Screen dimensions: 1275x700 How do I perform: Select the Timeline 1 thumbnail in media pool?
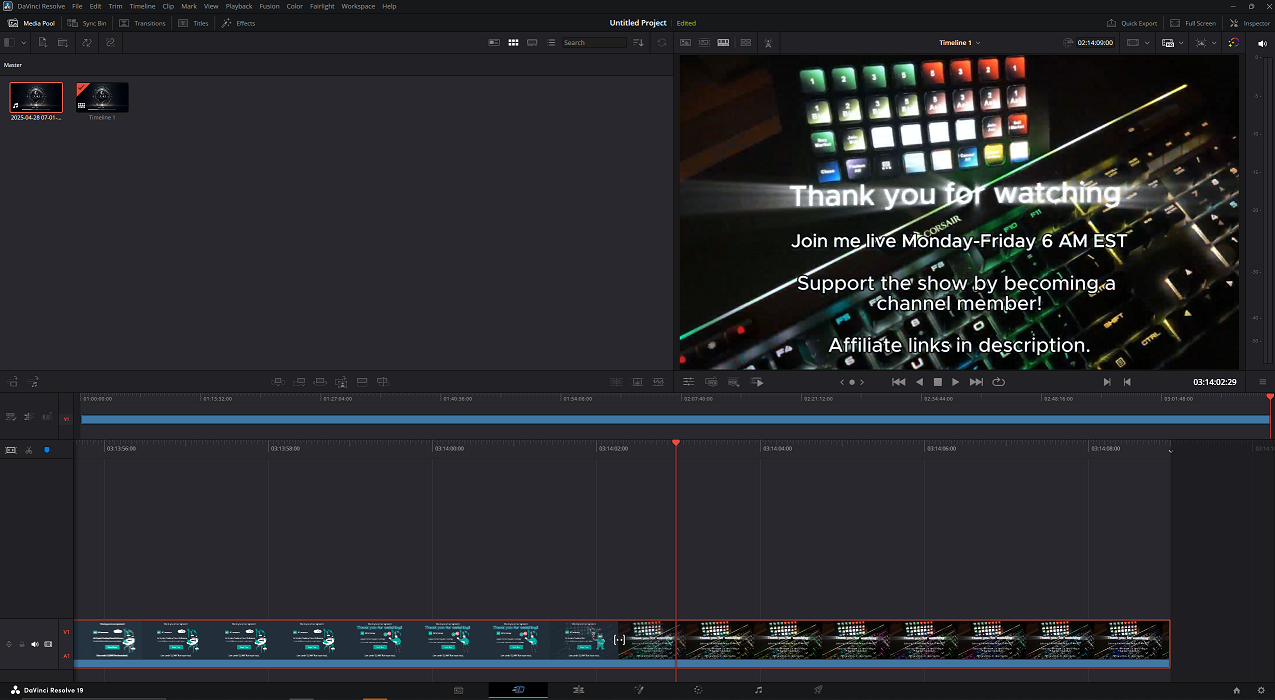(102, 97)
